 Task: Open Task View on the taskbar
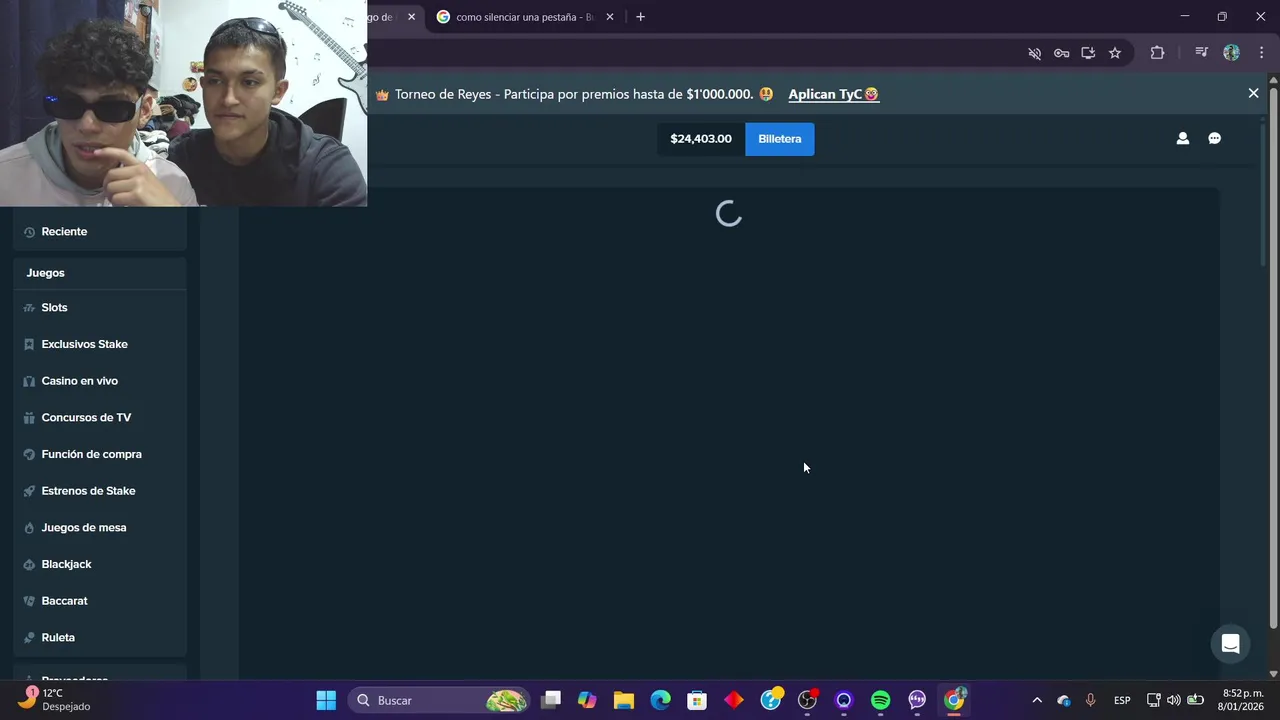tap(551, 700)
